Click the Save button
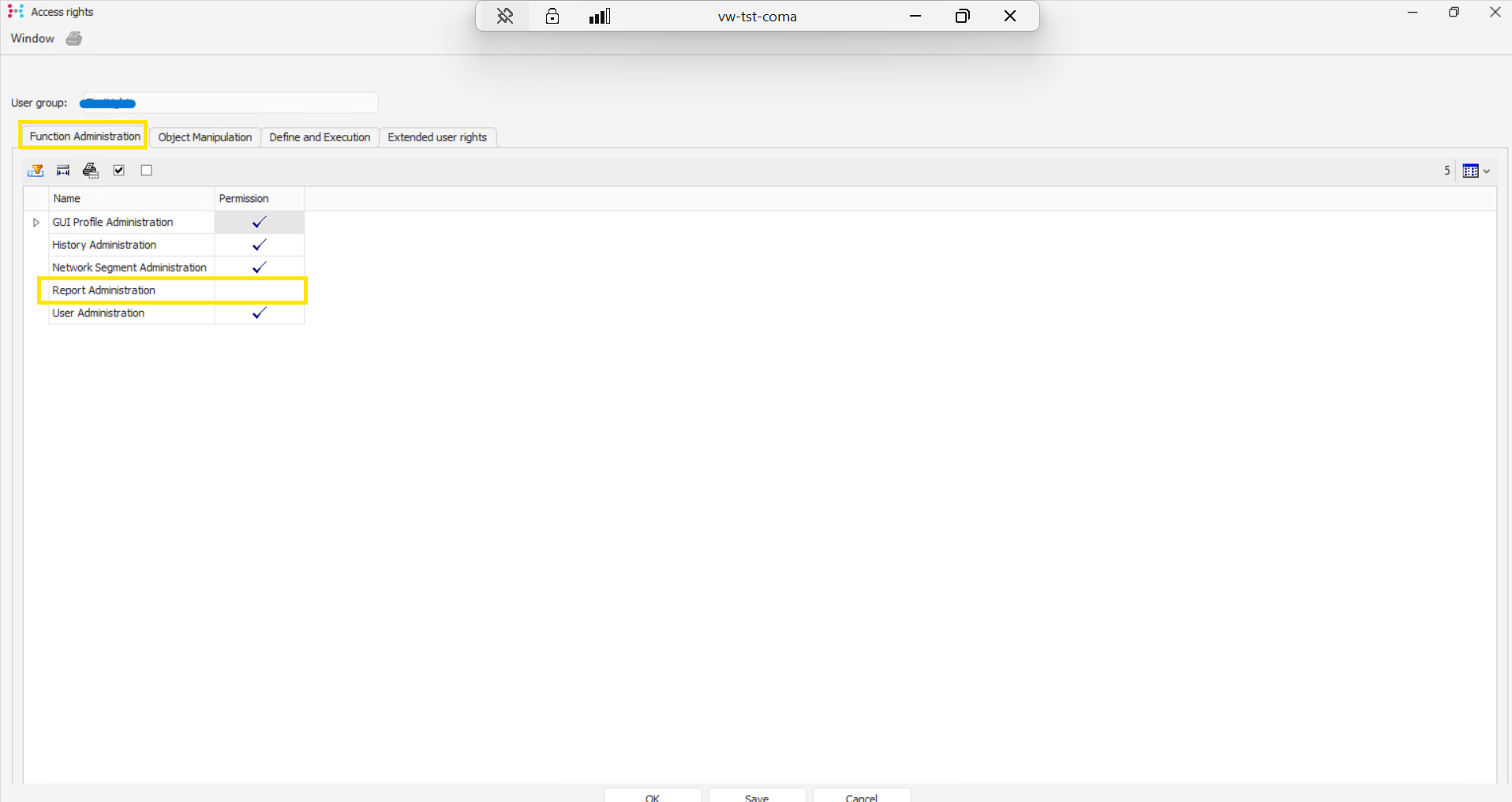 (757, 796)
